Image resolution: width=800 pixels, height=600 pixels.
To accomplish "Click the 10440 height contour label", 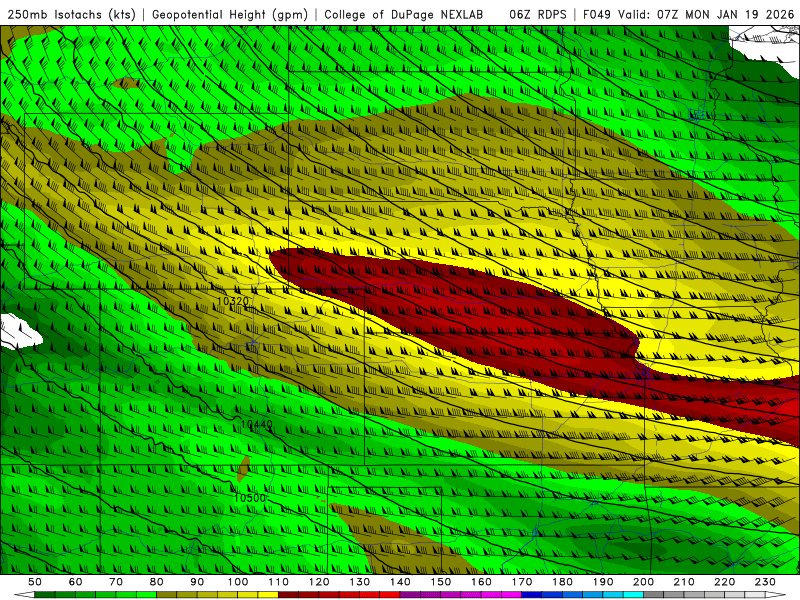I will pyautogui.click(x=257, y=424).
